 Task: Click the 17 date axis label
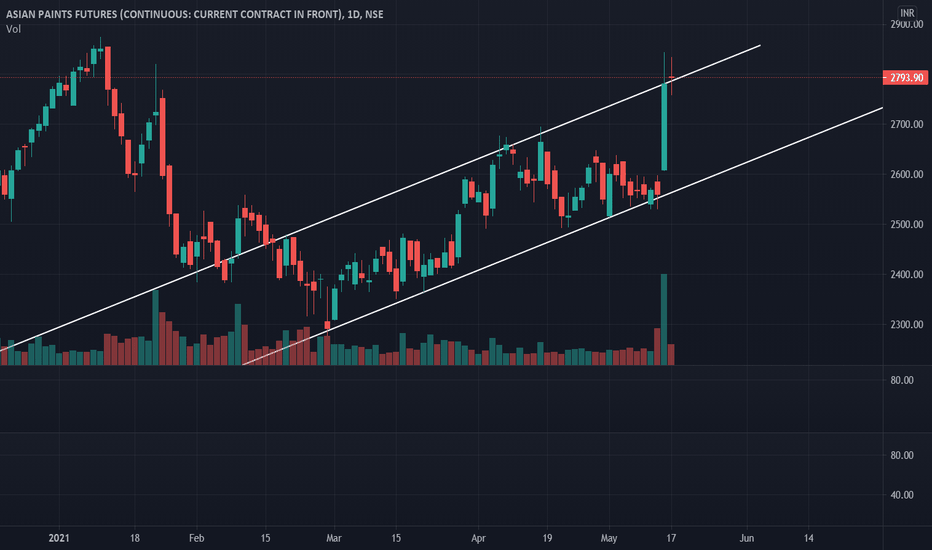[671, 538]
